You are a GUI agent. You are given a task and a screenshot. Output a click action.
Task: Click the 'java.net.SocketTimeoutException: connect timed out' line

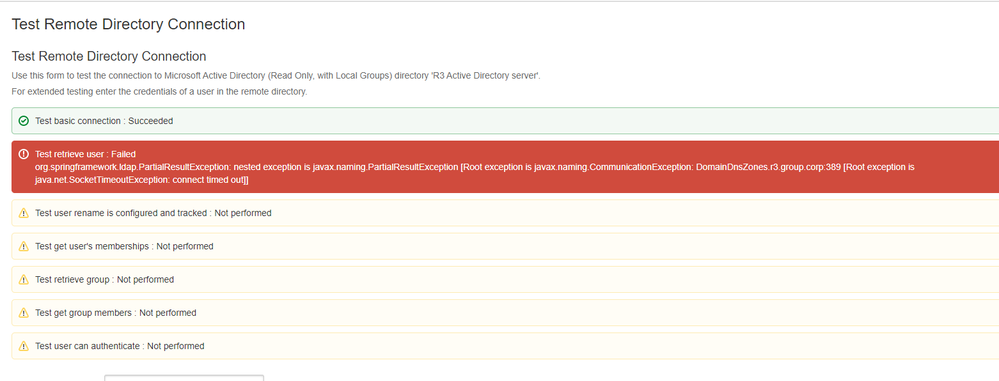pos(142,180)
